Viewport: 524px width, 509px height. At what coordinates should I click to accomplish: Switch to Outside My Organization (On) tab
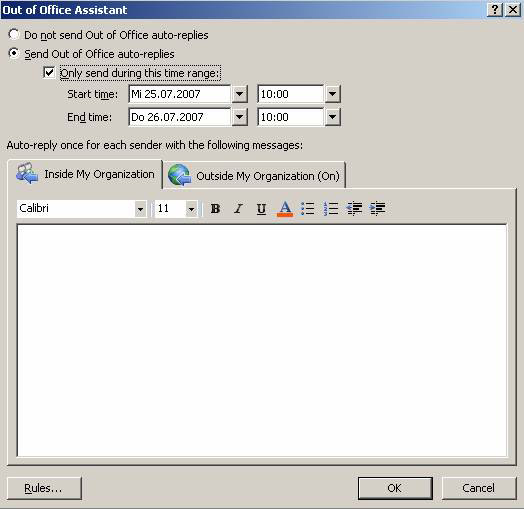tap(254, 175)
